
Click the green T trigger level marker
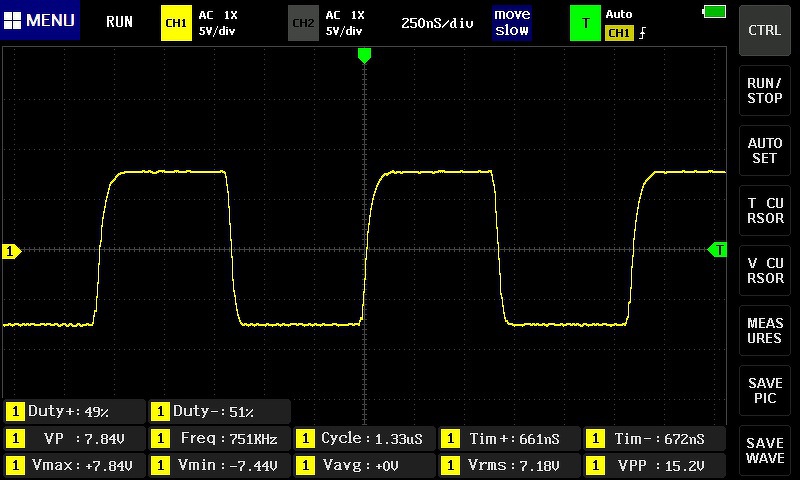(717, 250)
